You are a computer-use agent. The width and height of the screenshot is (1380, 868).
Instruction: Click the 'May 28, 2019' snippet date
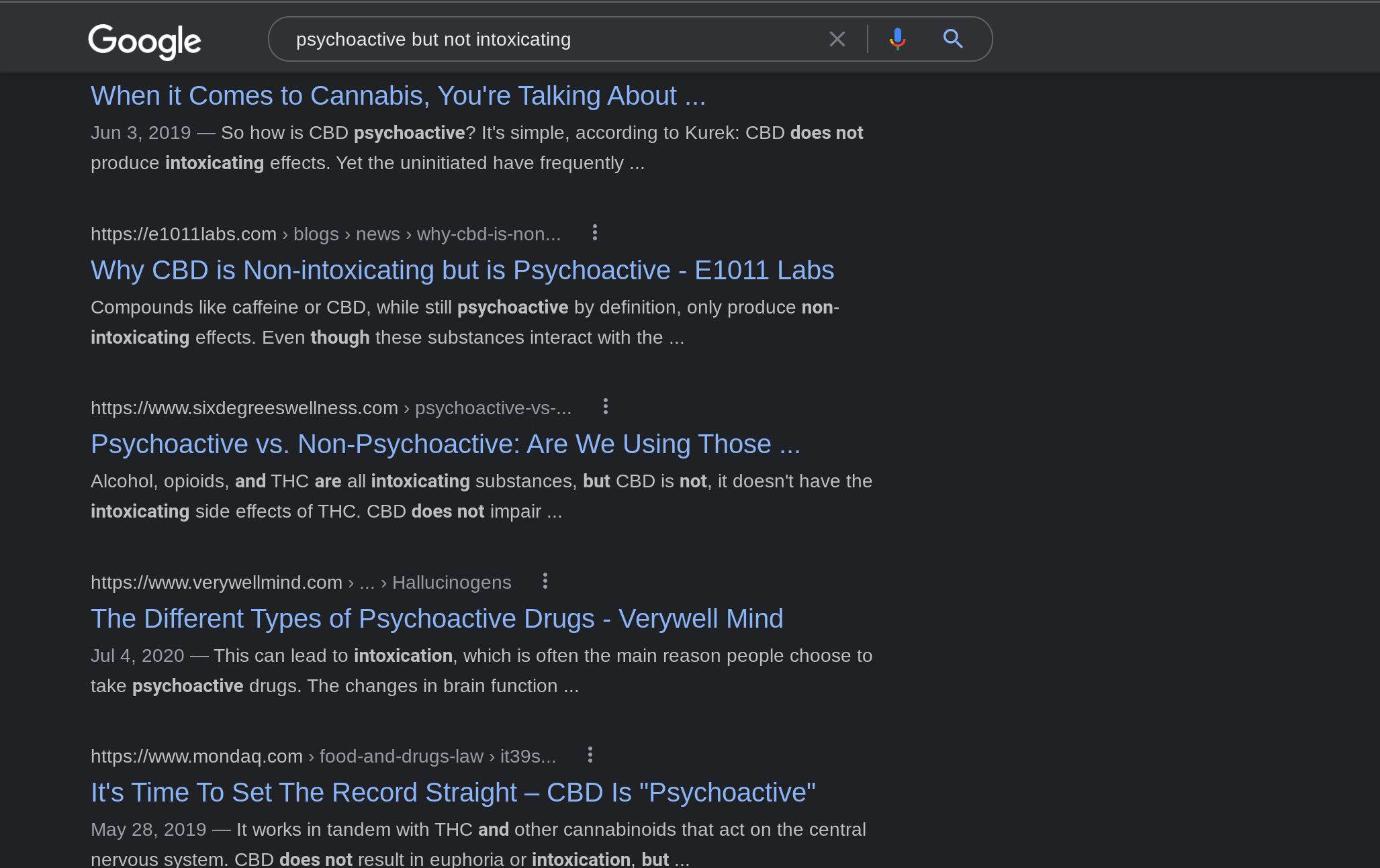pos(148,830)
